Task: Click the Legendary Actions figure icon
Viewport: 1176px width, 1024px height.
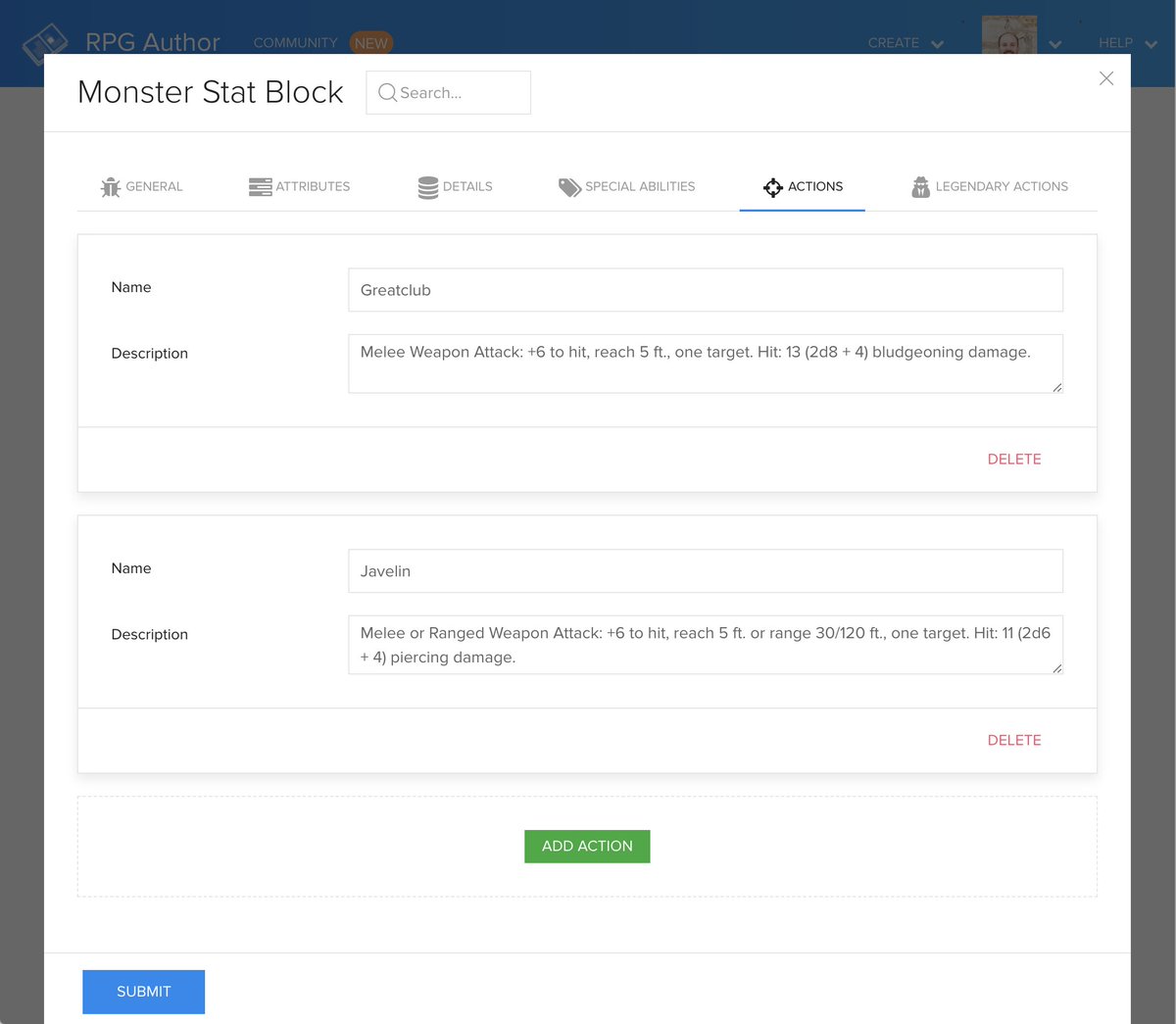Action: tap(920, 187)
